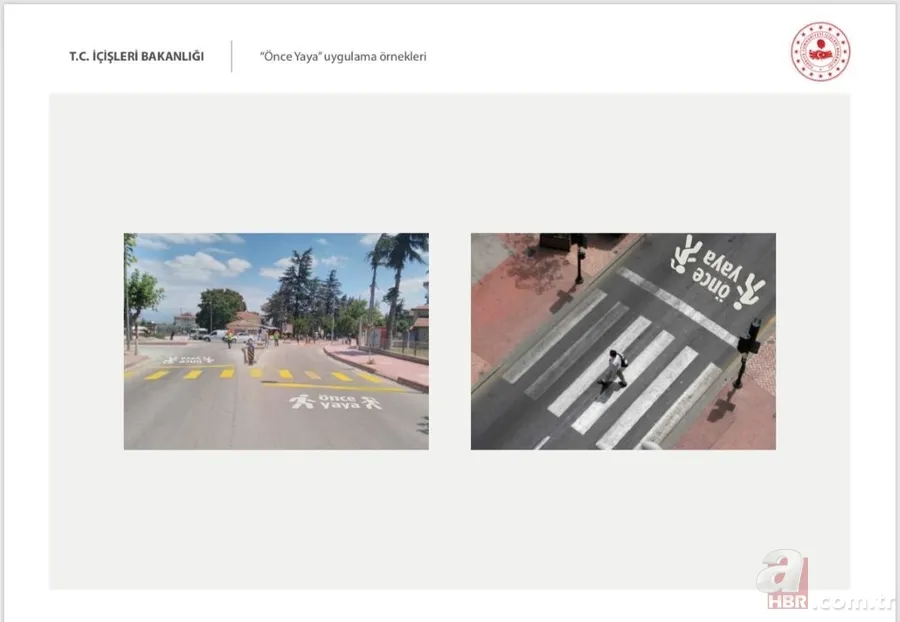This screenshot has width=900, height=622.
Task: Click the Interior Ministry emblem logo
Action: coord(820,52)
